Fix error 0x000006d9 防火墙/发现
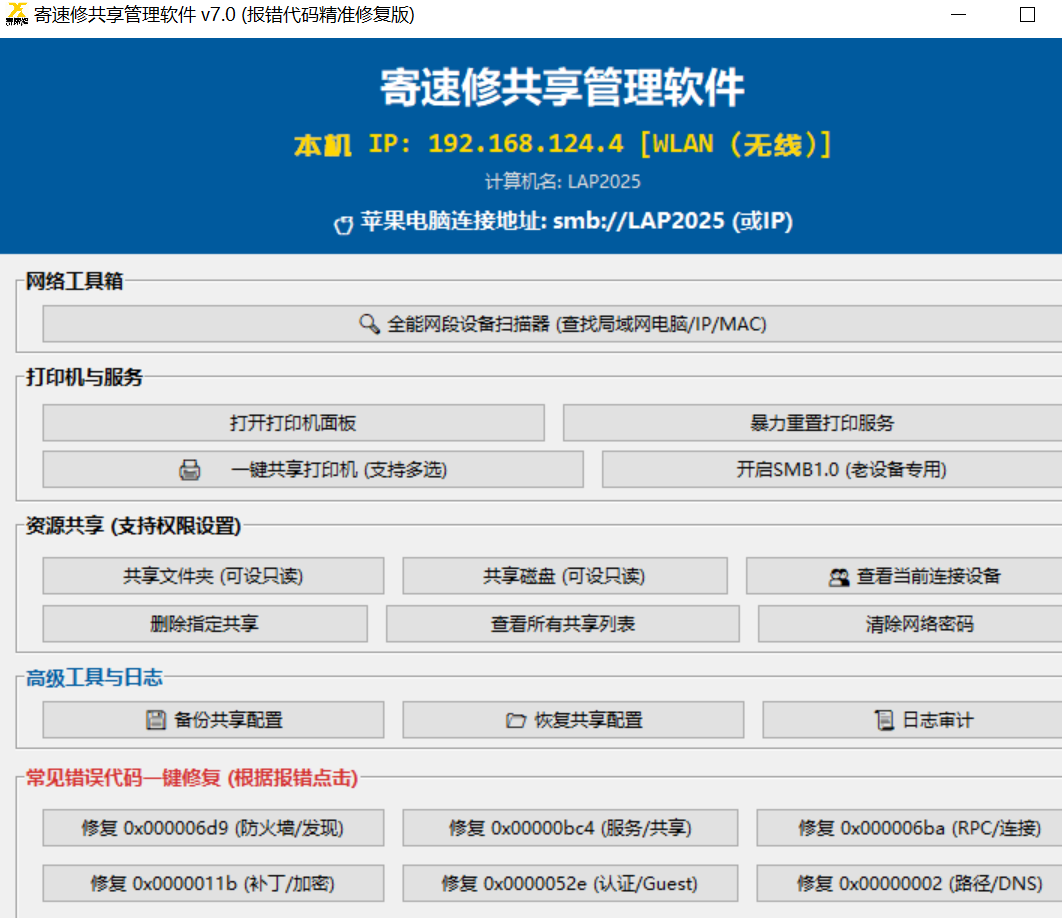Viewport: 1062px width, 918px height. [213, 827]
